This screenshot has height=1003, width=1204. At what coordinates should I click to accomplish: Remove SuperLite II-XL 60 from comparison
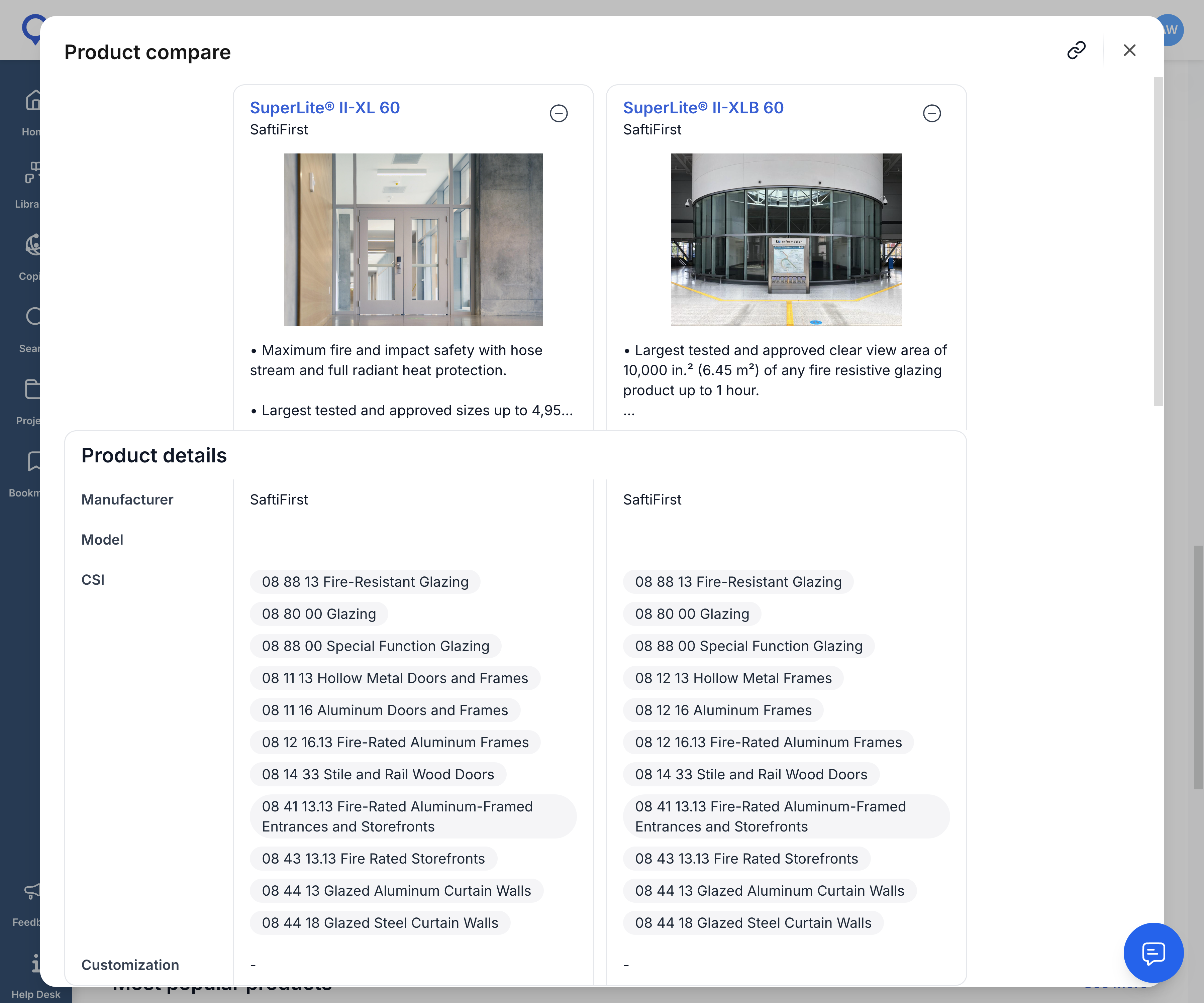point(559,113)
